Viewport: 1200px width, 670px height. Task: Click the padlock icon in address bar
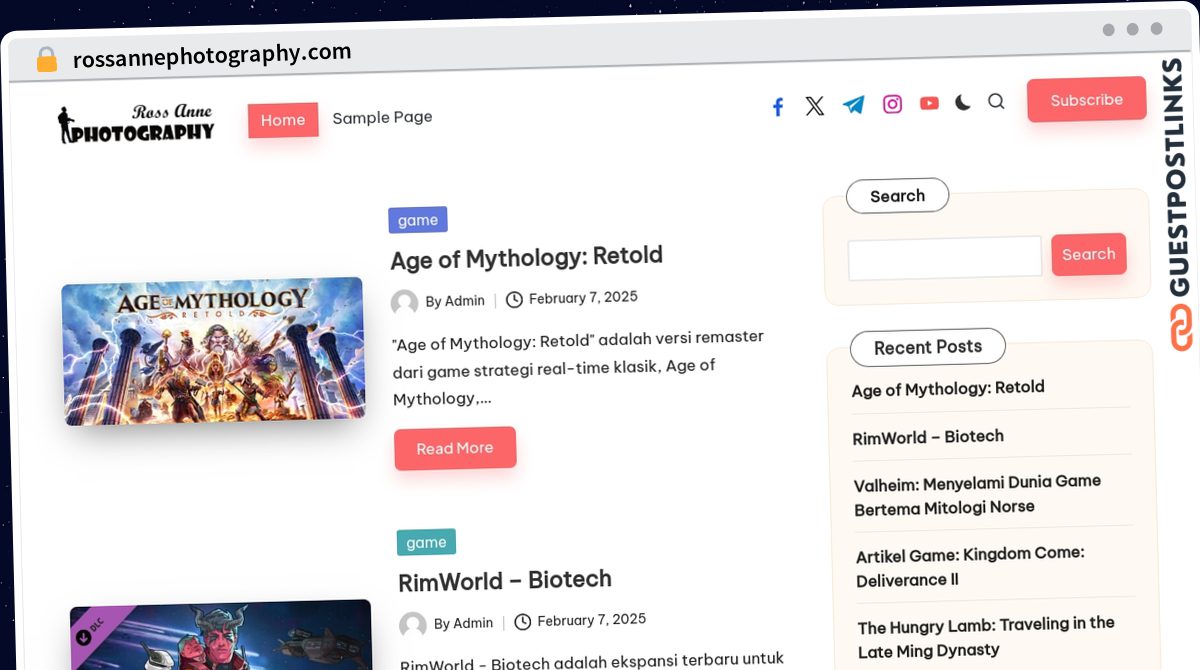46,60
